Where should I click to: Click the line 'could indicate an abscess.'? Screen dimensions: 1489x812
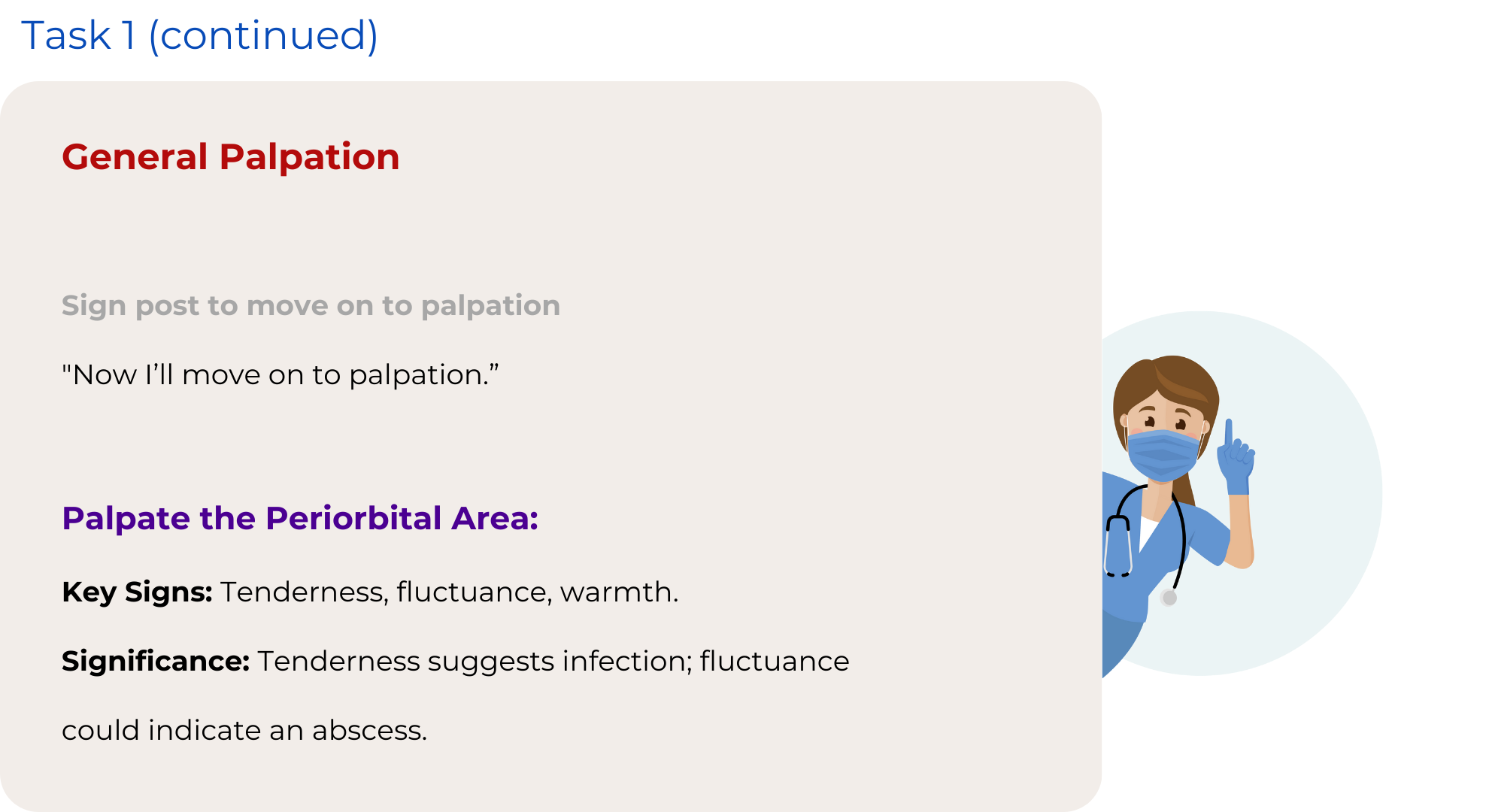pos(244,731)
